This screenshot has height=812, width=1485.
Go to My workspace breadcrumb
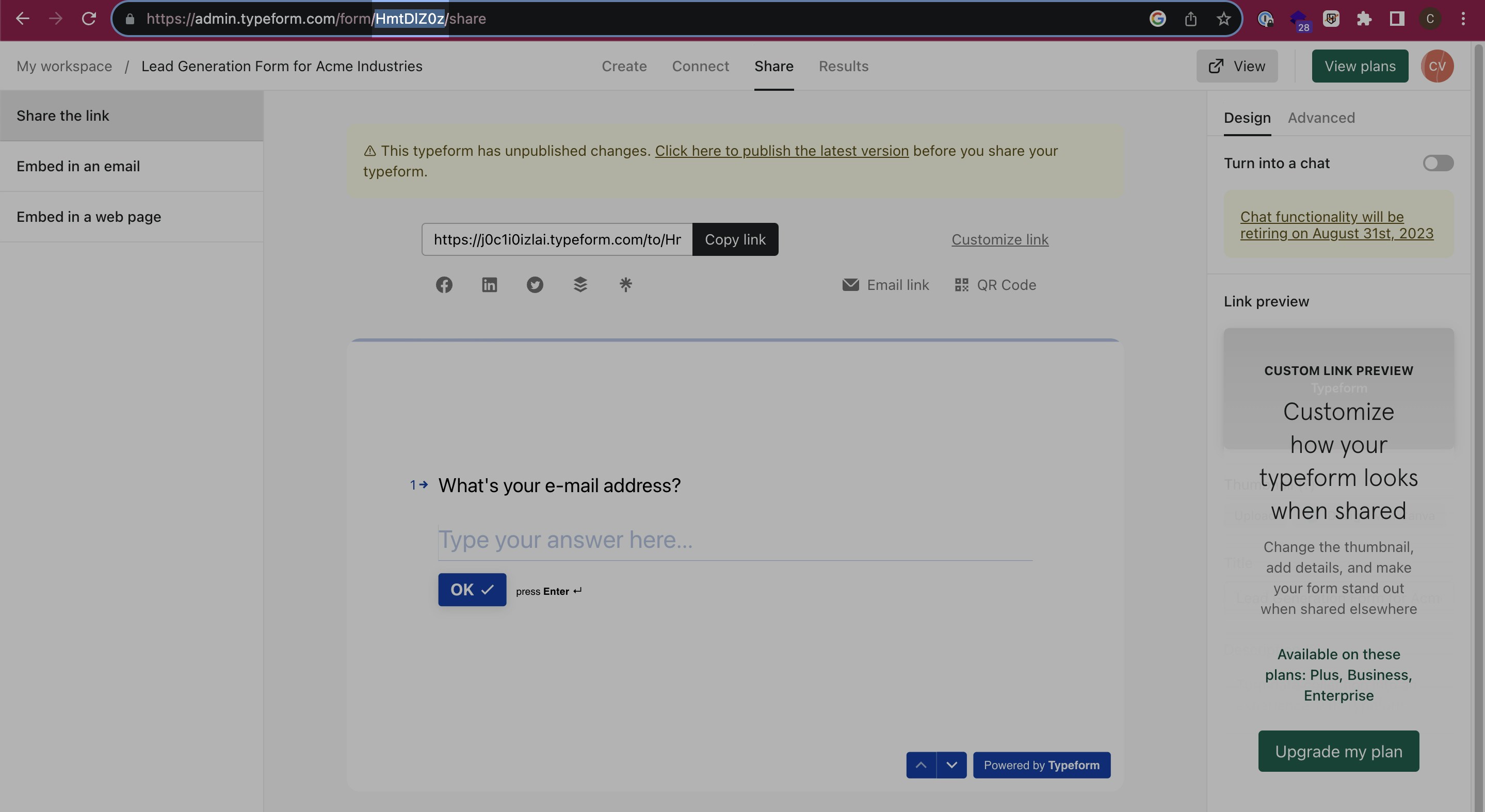(x=64, y=66)
